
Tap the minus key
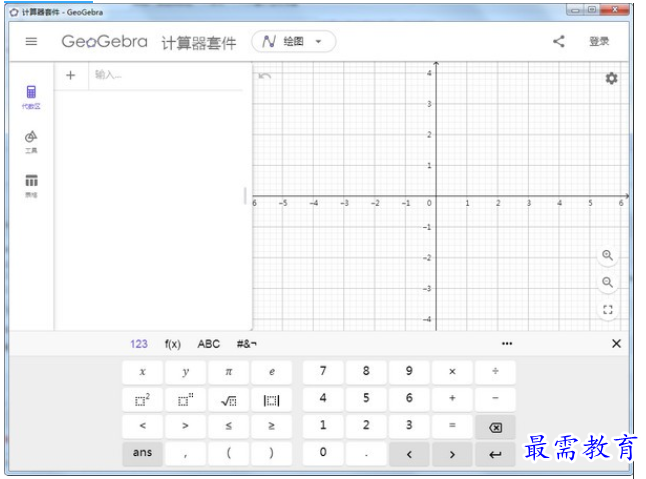(x=495, y=399)
